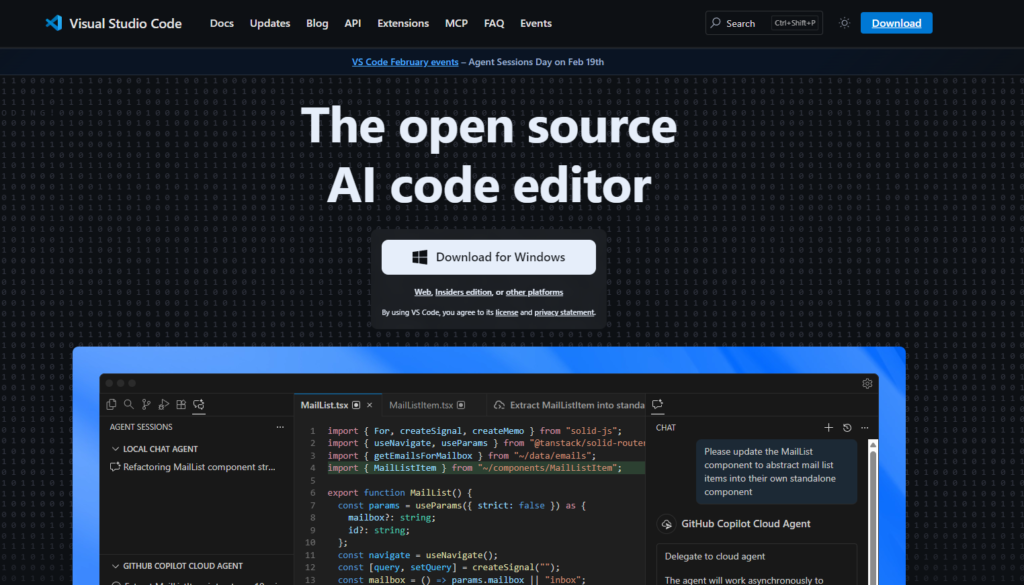Collapse the GitHub Copilot Cloud Agent section
1024x585 pixels.
pos(116,566)
